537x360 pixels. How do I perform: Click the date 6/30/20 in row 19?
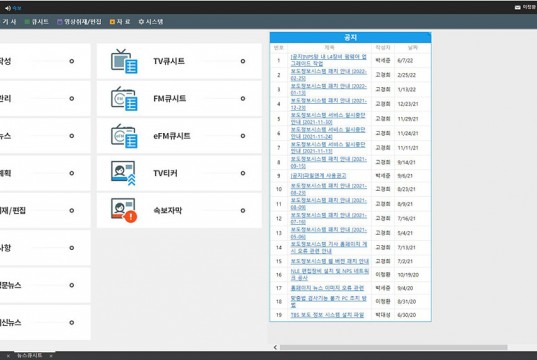(x=407, y=315)
